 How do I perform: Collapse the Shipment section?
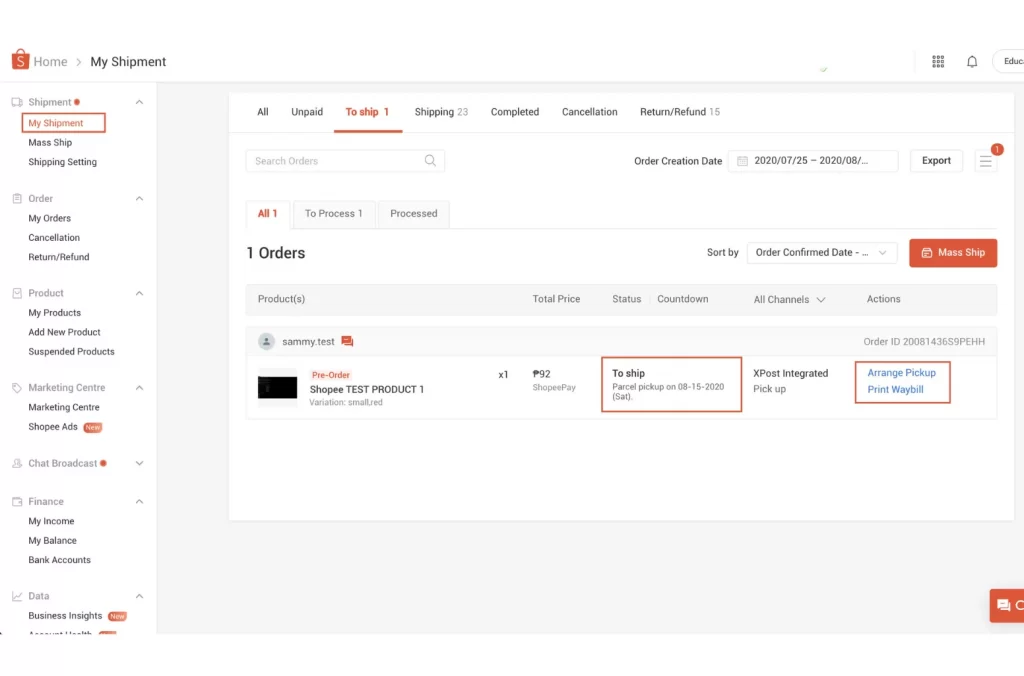coord(139,102)
